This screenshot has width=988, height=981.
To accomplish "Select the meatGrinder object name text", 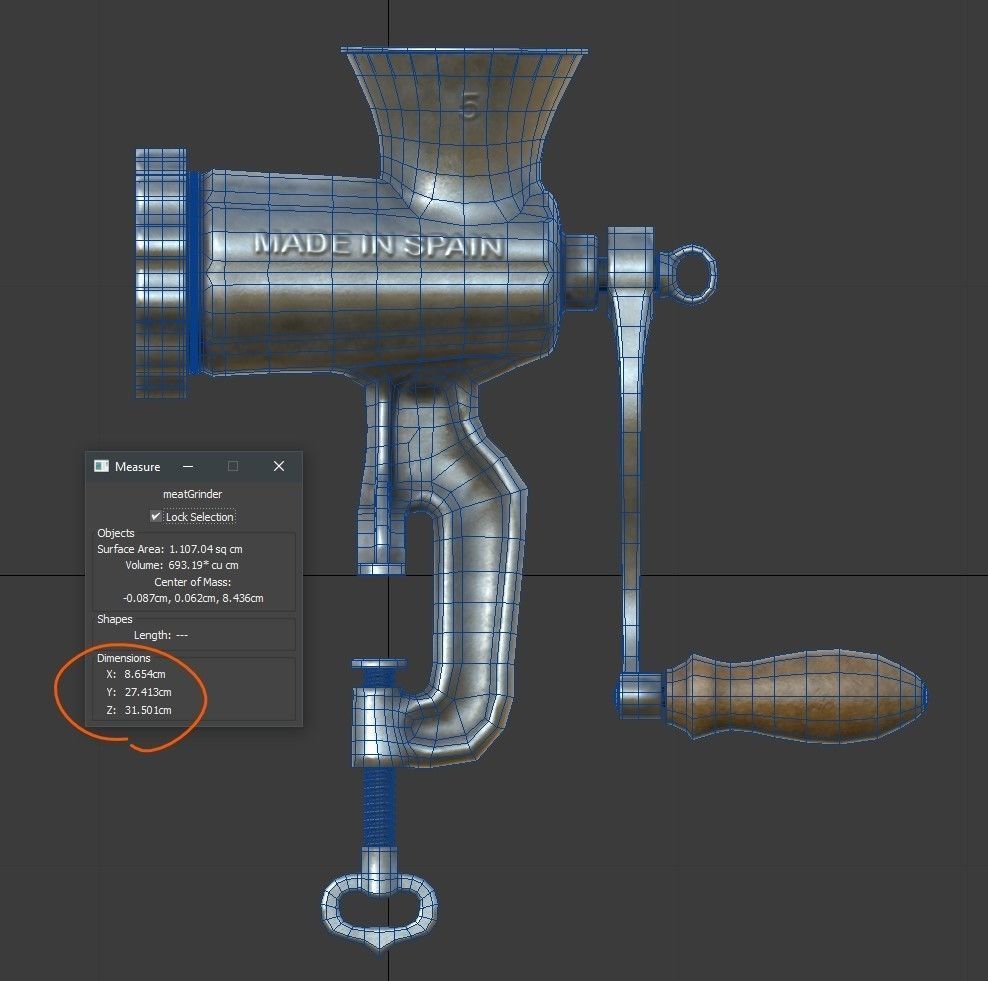I will 193,494.
